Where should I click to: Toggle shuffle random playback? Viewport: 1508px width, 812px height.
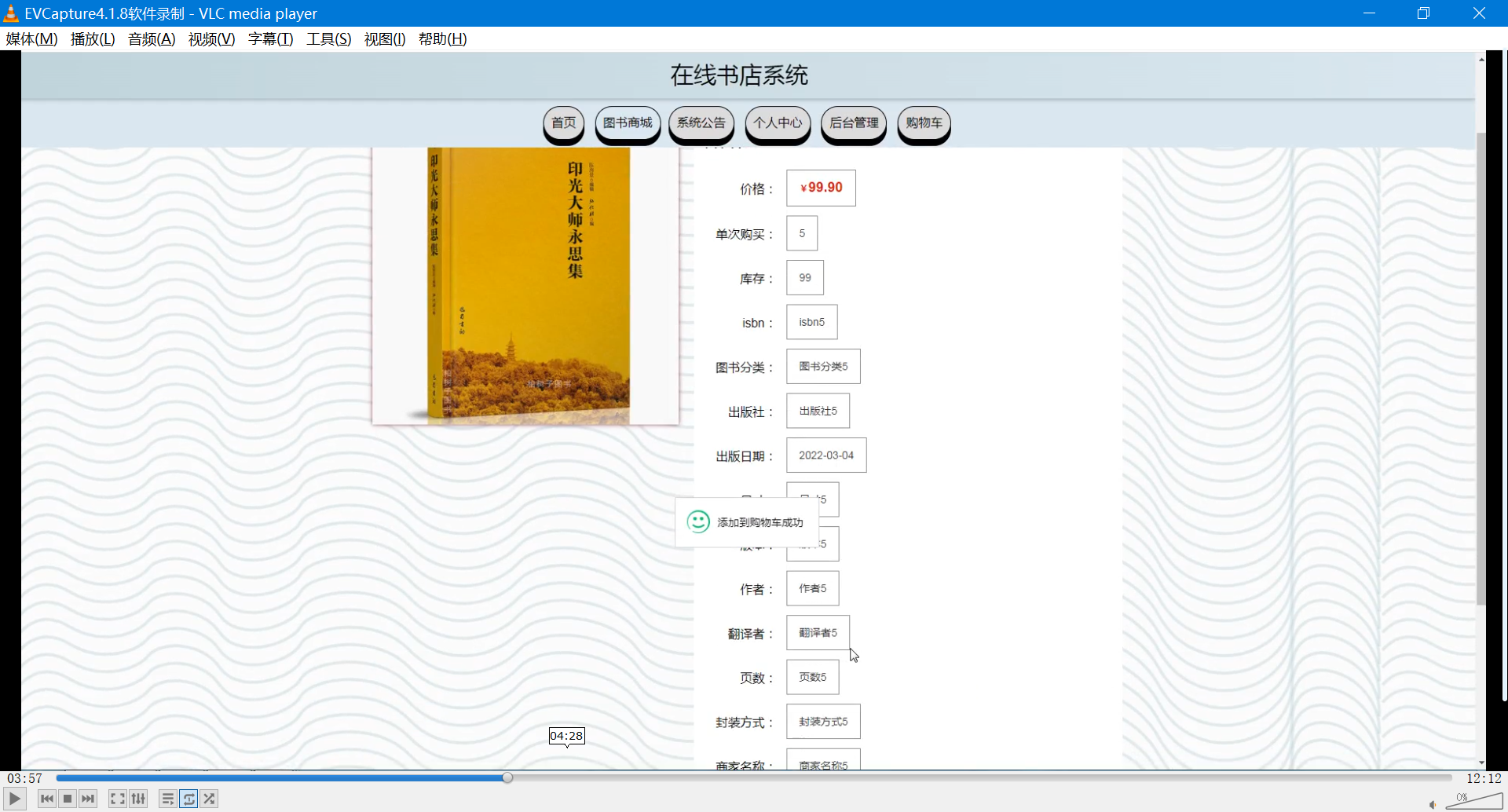pyautogui.click(x=209, y=799)
